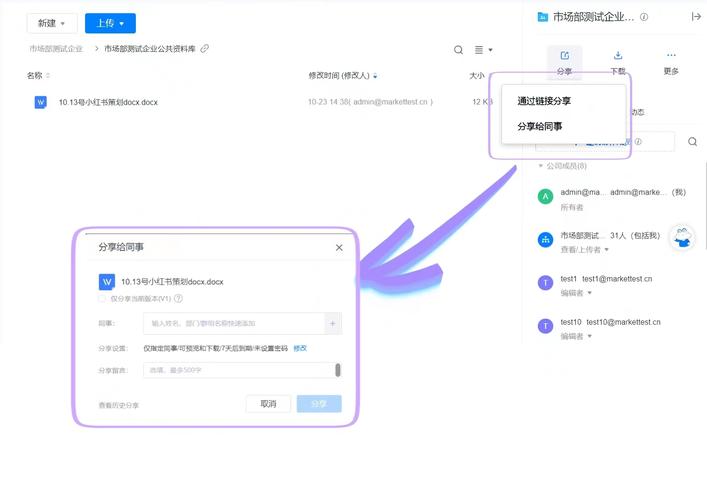The height and width of the screenshot is (500, 707).
Task: Click the 取消 button
Action: (268, 404)
